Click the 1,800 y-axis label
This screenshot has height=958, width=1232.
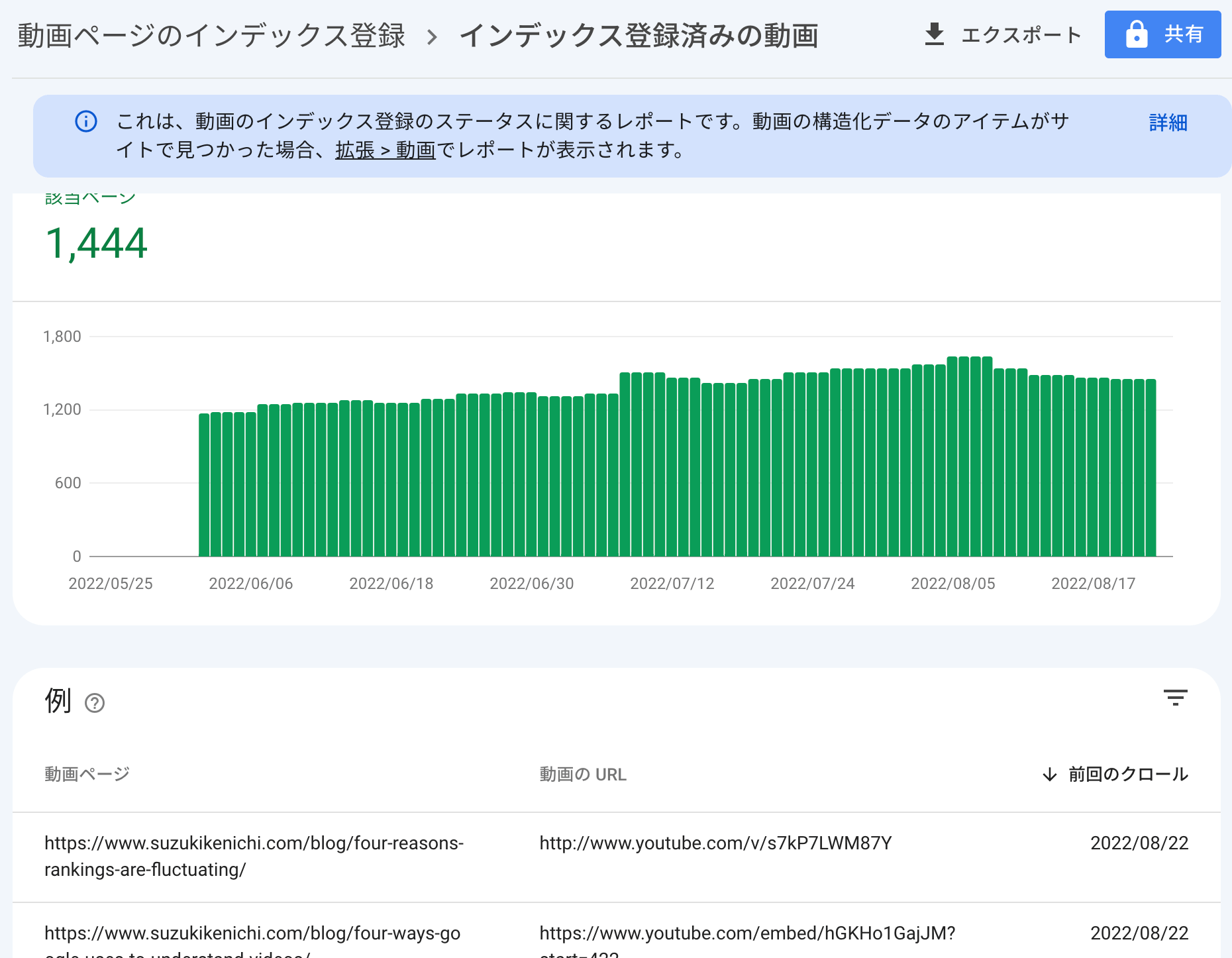pyautogui.click(x=62, y=337)
